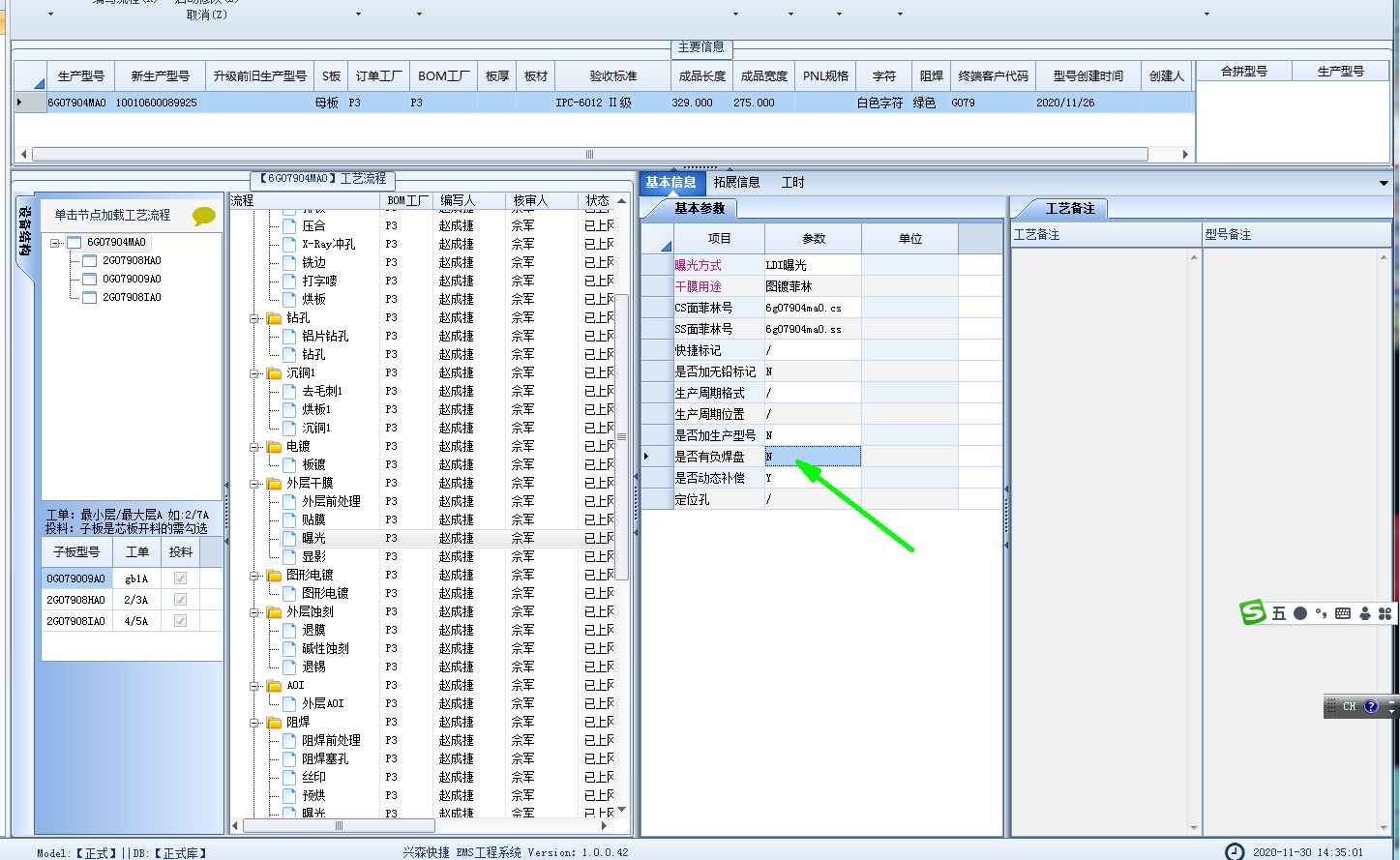Click the folder icon beside 外层干膜

click(x=274, y=484)
